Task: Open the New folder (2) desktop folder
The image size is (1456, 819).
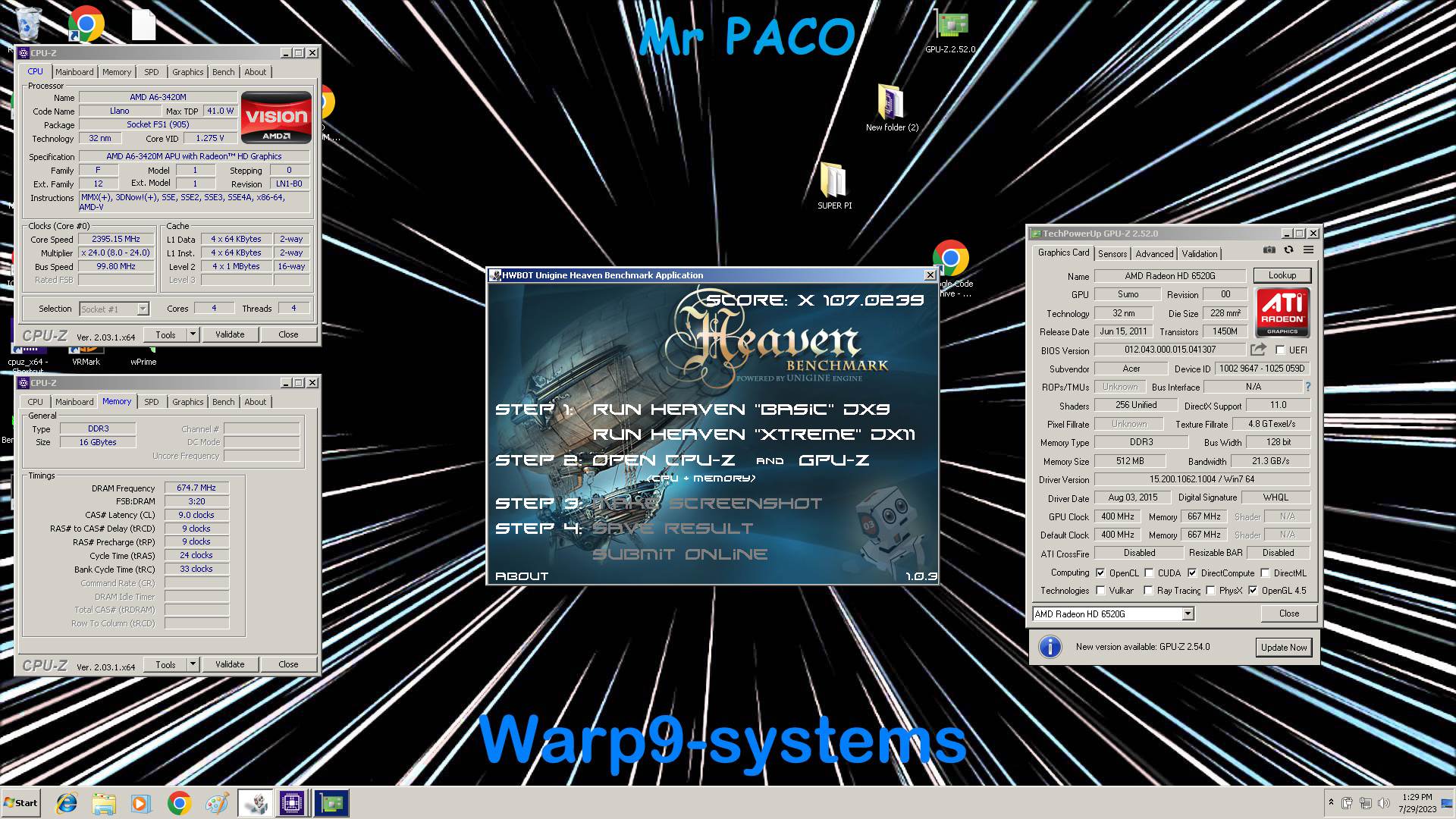Action: pos(892,108)
